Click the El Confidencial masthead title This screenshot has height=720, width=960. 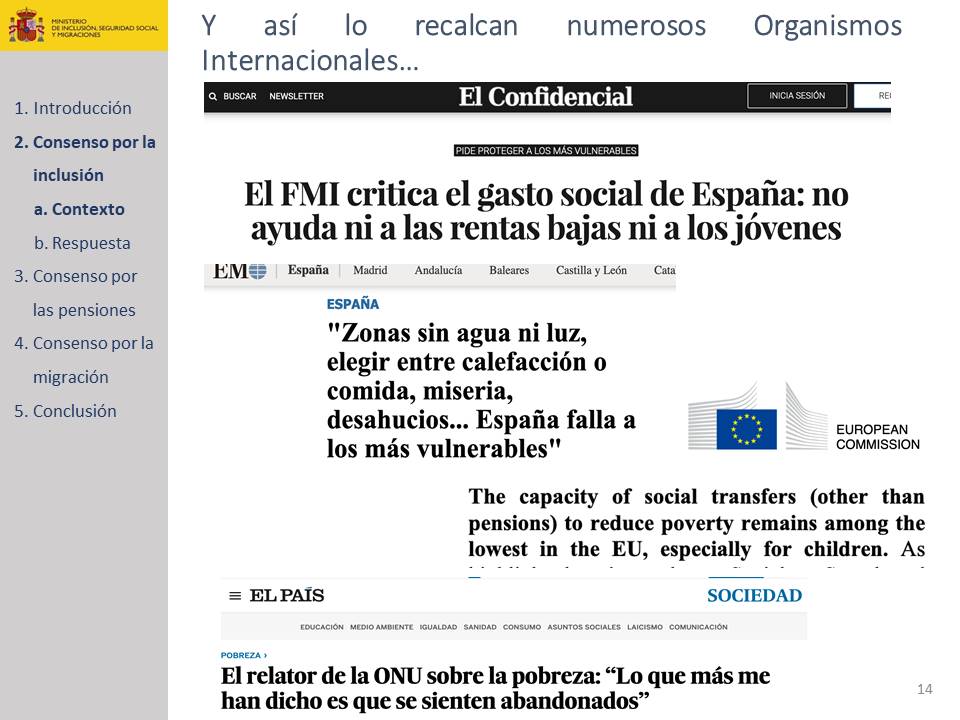pos(546,97)
